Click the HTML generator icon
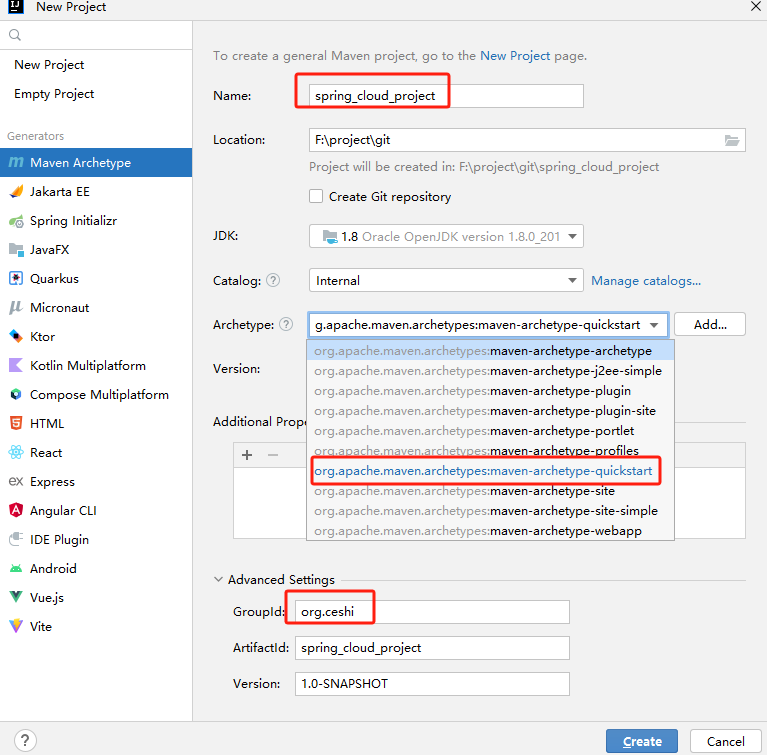This screenshot has height=755, width=767. (x=16, y=423)
